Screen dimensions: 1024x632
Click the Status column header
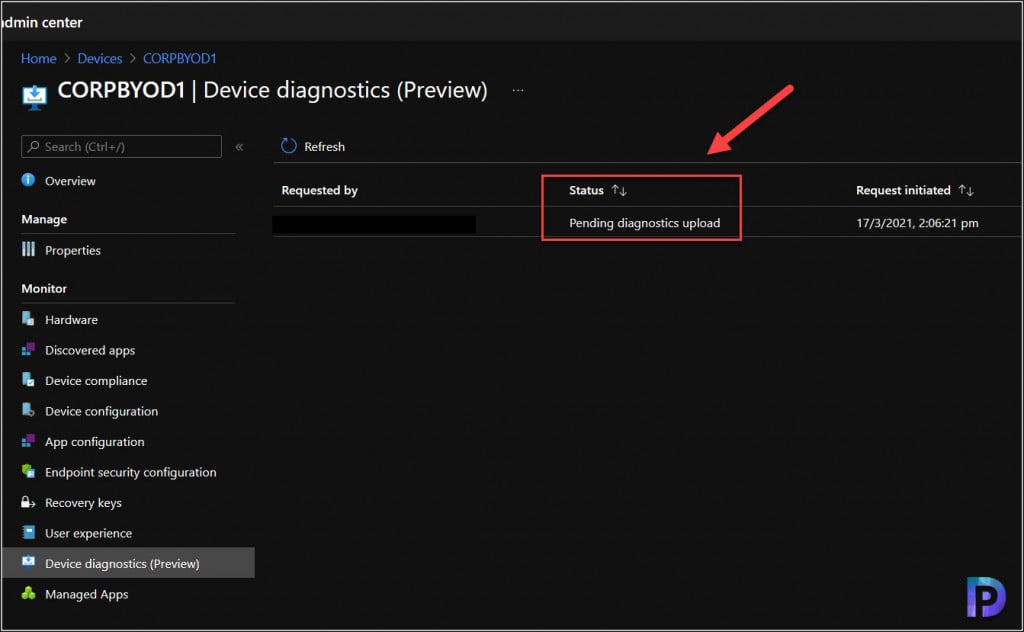tap(586, 190)
